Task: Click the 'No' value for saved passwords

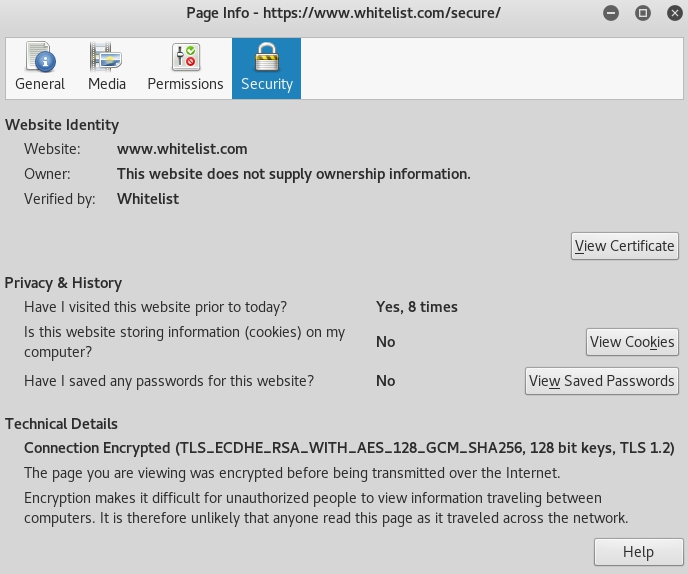Action: (386, 381)
